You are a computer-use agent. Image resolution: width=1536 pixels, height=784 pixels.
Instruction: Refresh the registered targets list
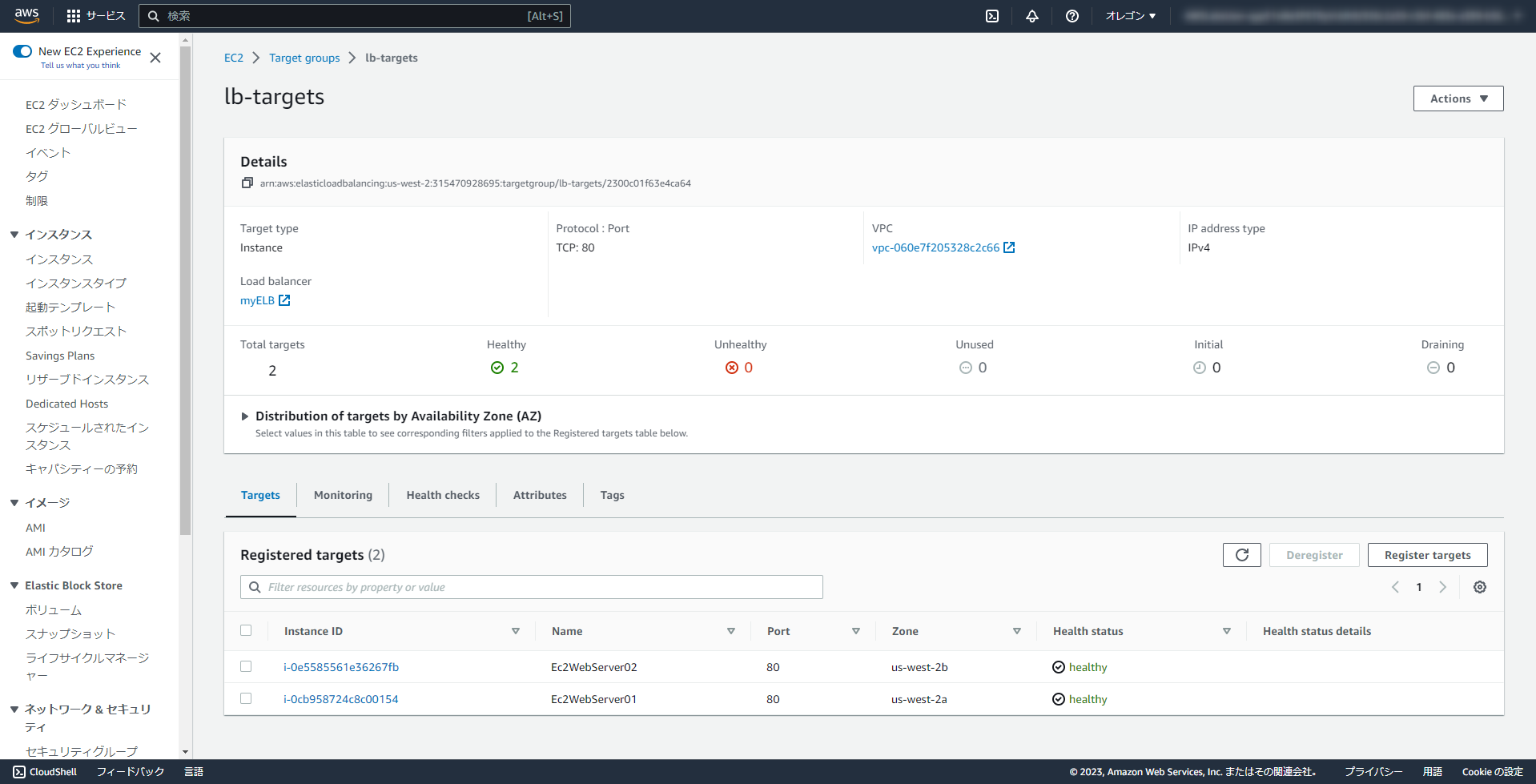[1241, 554]
